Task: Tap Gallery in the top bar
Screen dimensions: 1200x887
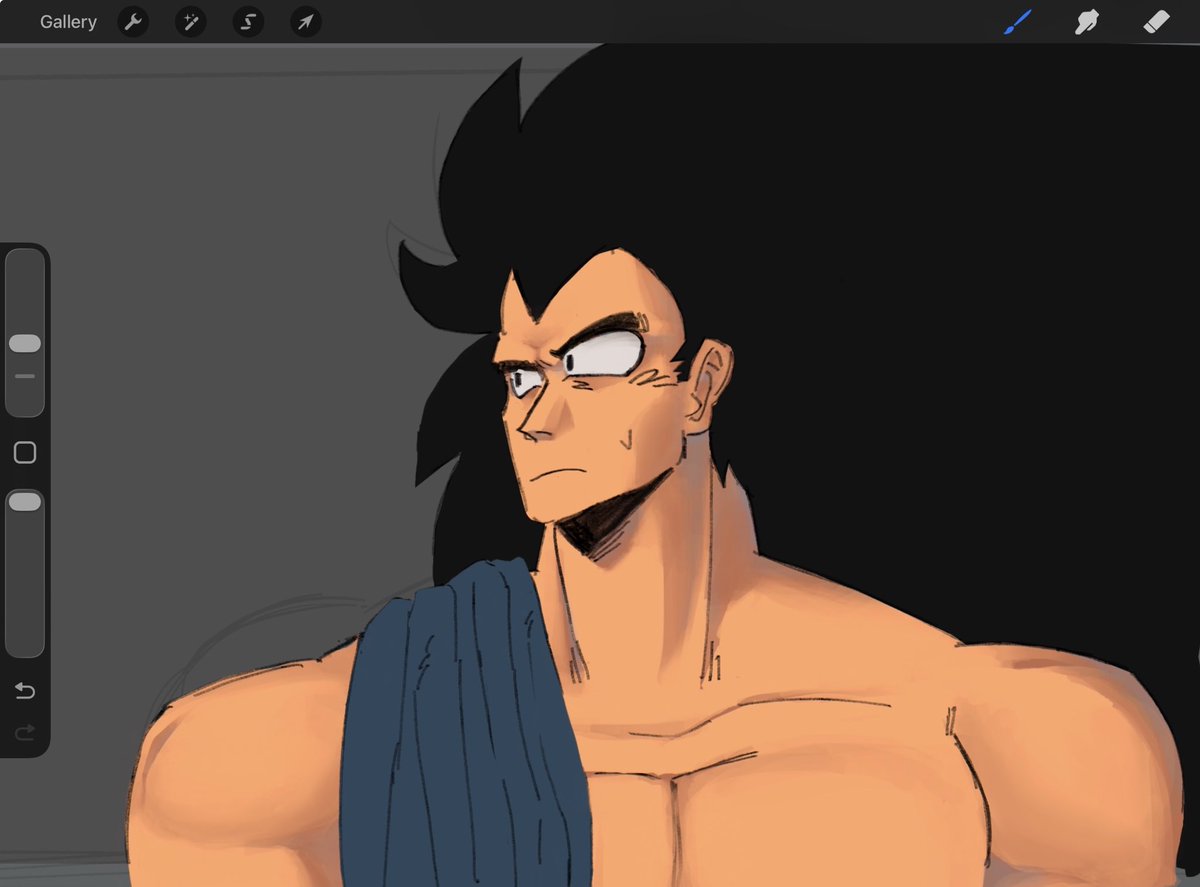Action: coord(68,21)
